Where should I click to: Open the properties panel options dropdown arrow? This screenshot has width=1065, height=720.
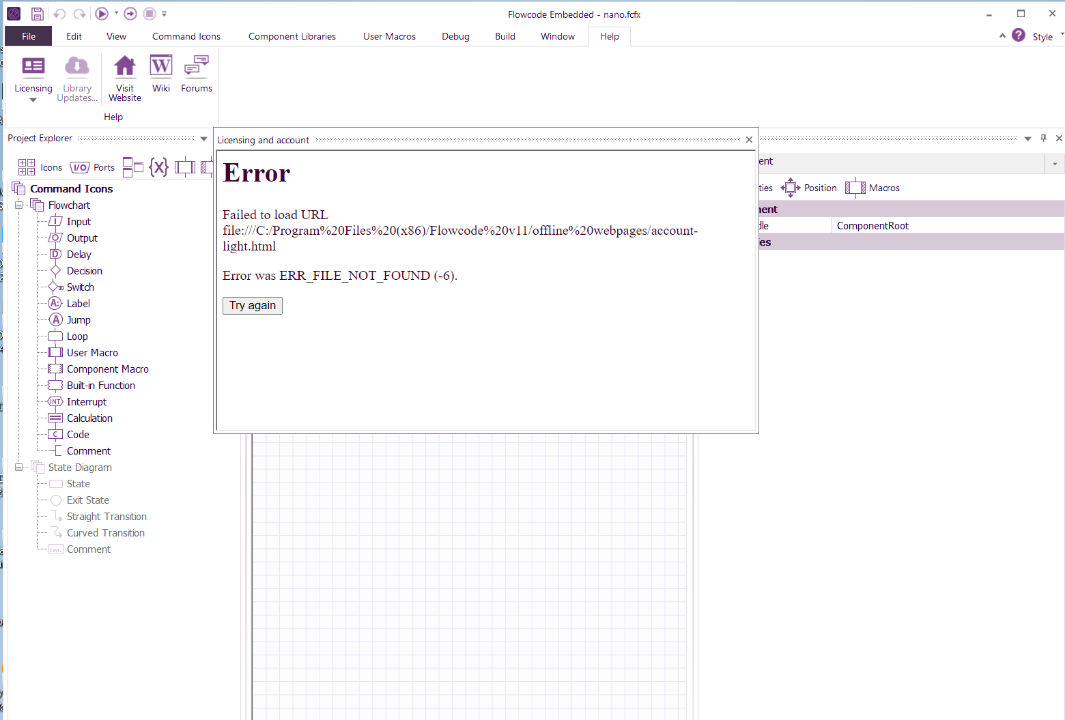(1027, 139)
